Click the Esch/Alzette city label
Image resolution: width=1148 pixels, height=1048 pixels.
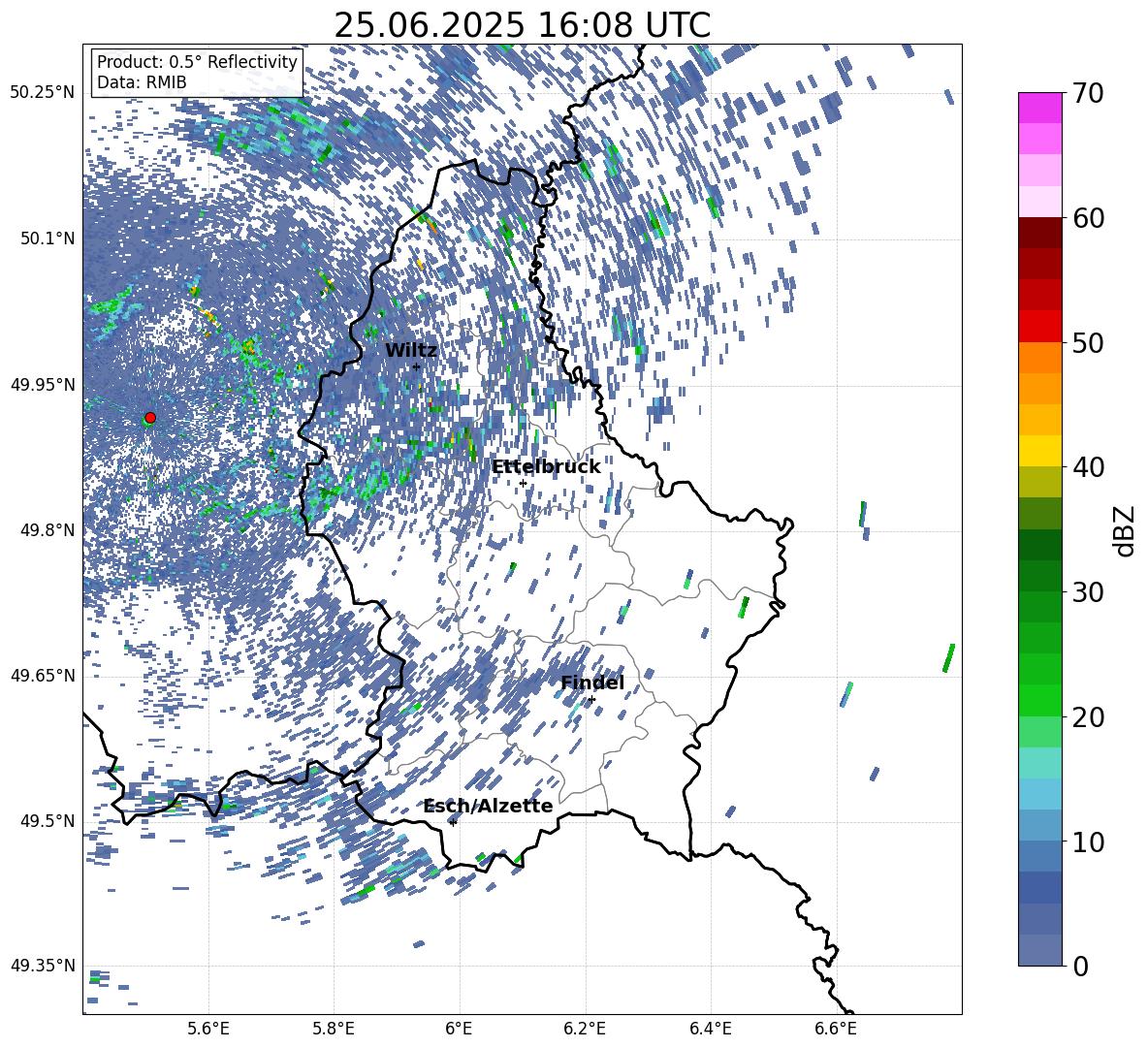click(x=489, y=806)
